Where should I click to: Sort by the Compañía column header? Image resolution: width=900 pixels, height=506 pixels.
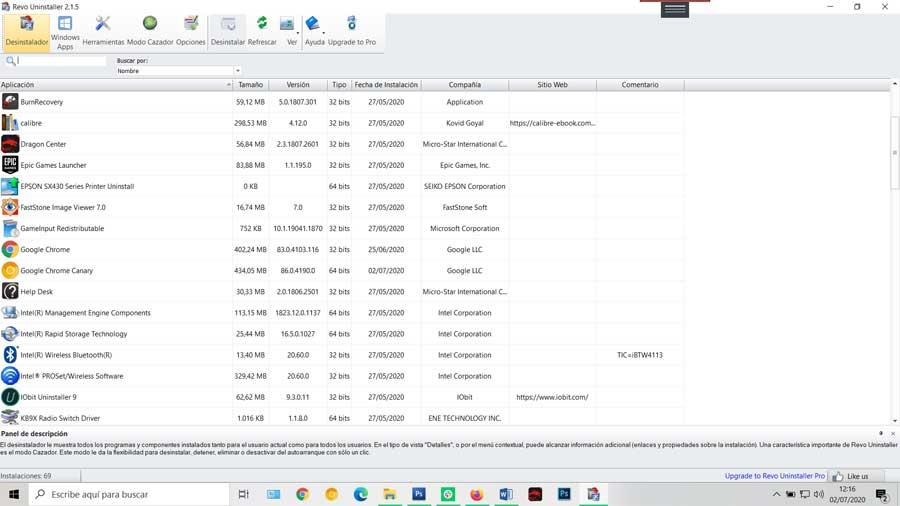464,84
